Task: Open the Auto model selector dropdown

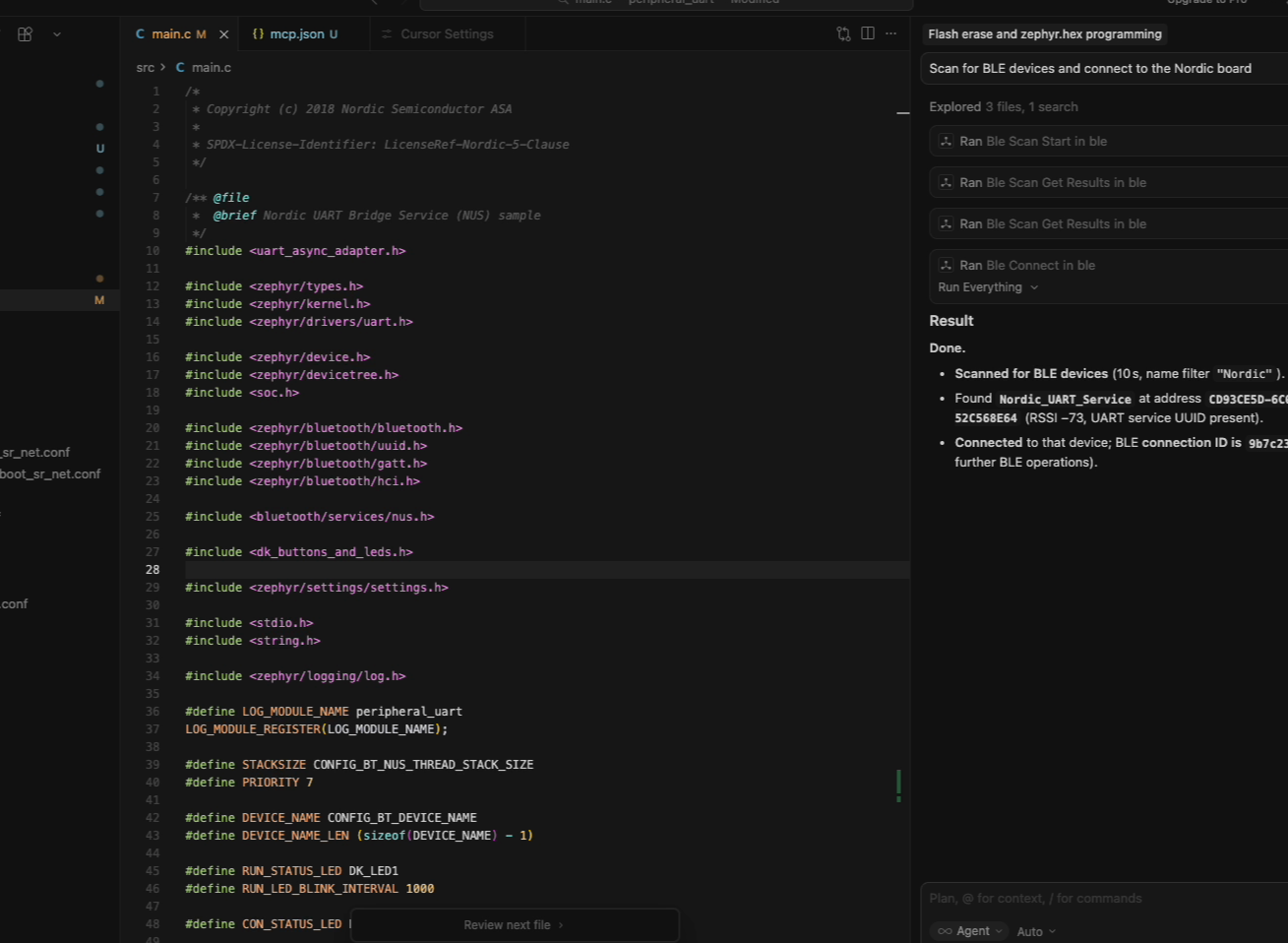Action: pyautogui.click(x=1036, y=931)
